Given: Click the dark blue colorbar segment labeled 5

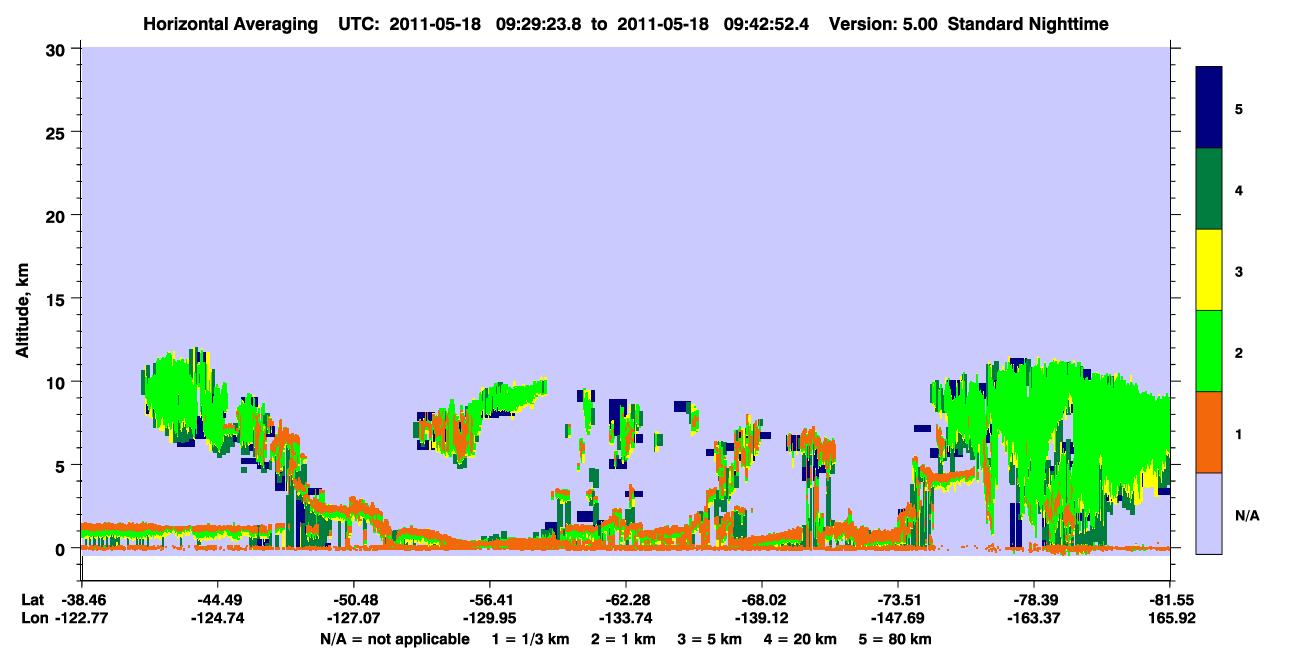Looking at the screenshot, I should point(1209,108).
